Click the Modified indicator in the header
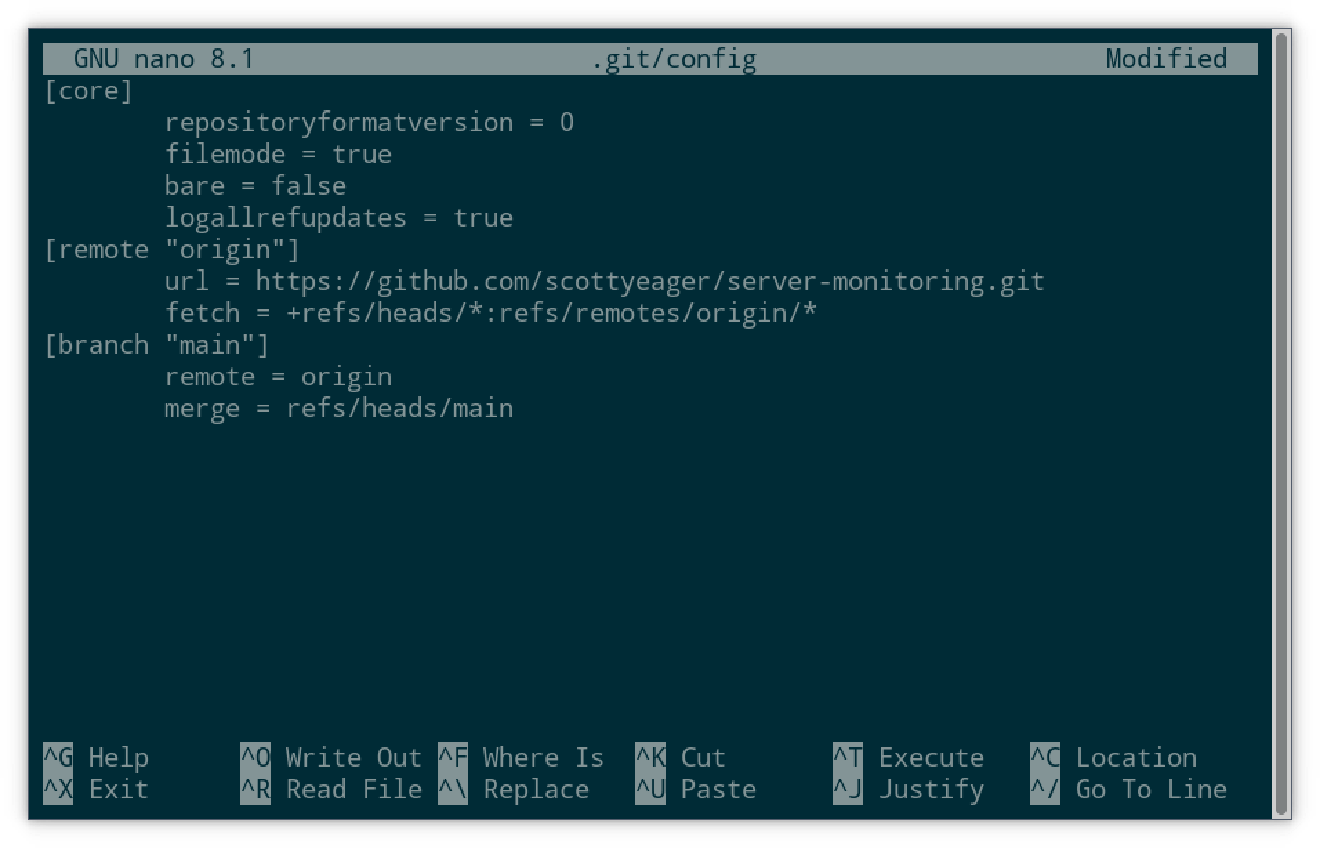The image size is (1320, 848). click(x=1165, y=59)
